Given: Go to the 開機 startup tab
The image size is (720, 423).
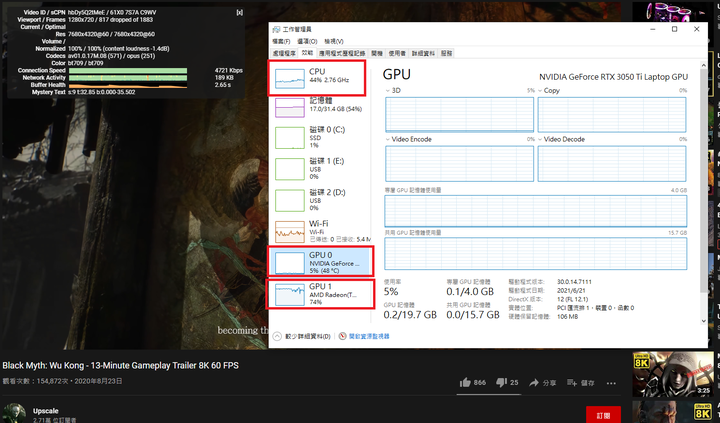Looking at the screenshot, I should click(377, 53).
